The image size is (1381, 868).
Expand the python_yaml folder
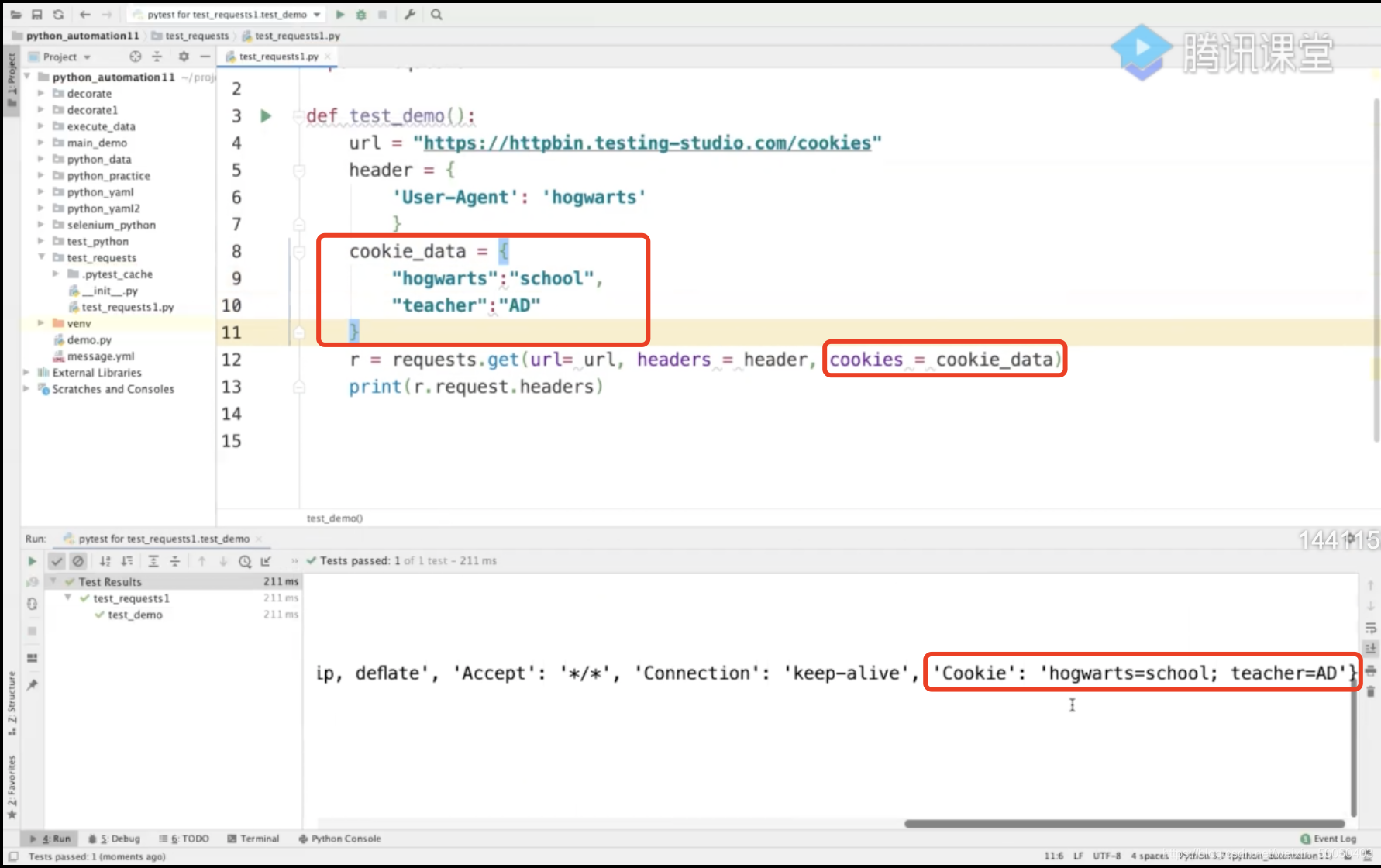[x=41, y=191]
